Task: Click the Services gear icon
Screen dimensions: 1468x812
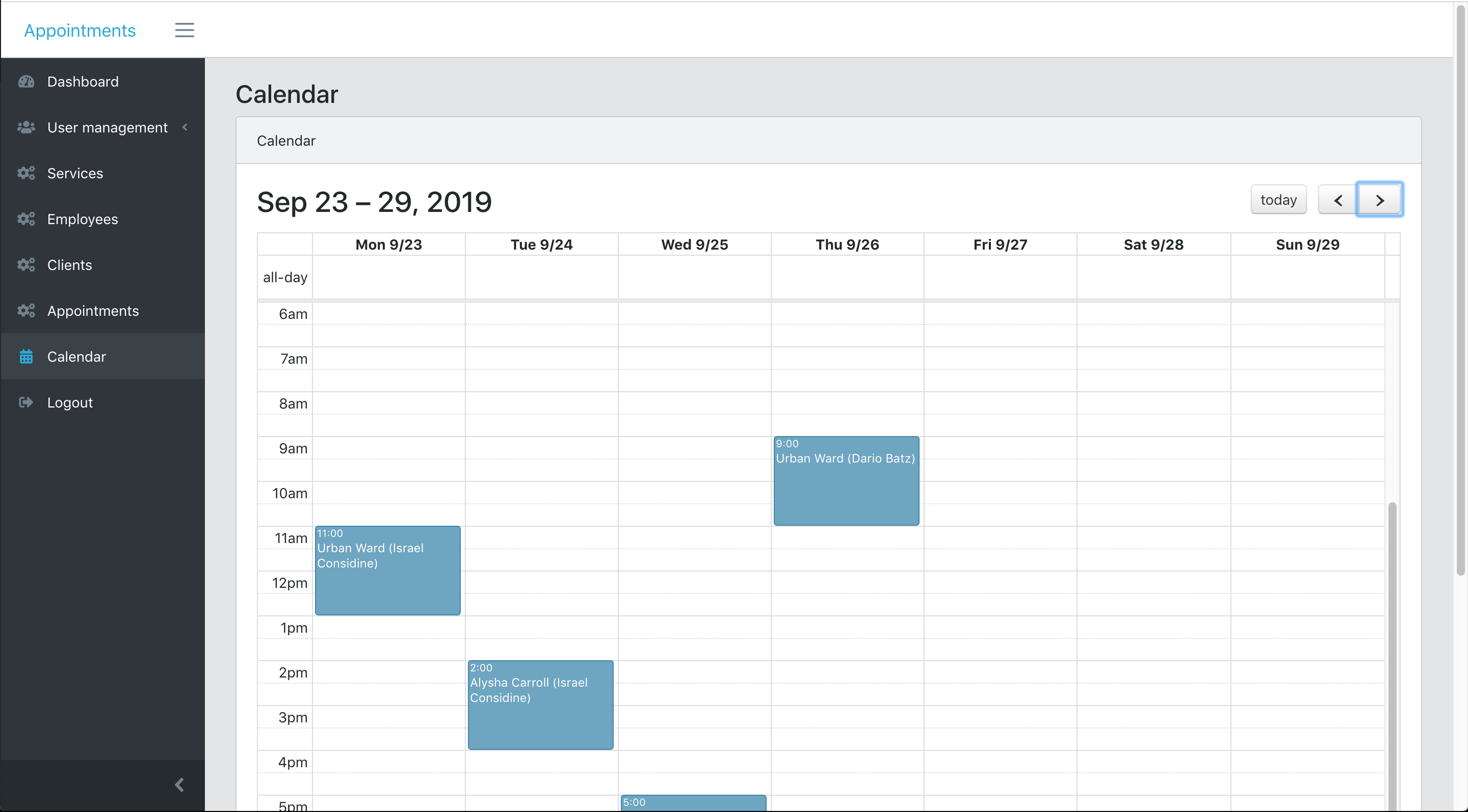Action: [x=27, y=173]
